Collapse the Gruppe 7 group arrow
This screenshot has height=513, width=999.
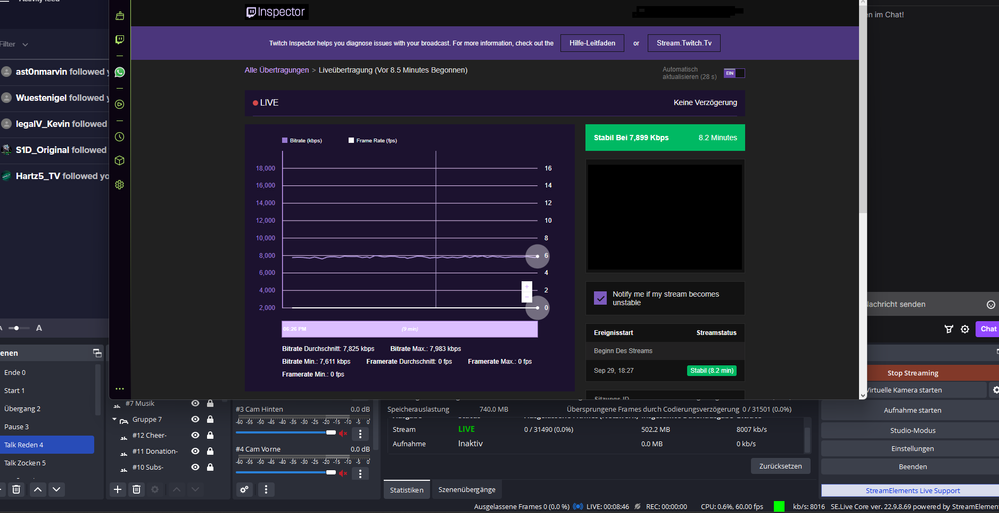coord(116,419)
